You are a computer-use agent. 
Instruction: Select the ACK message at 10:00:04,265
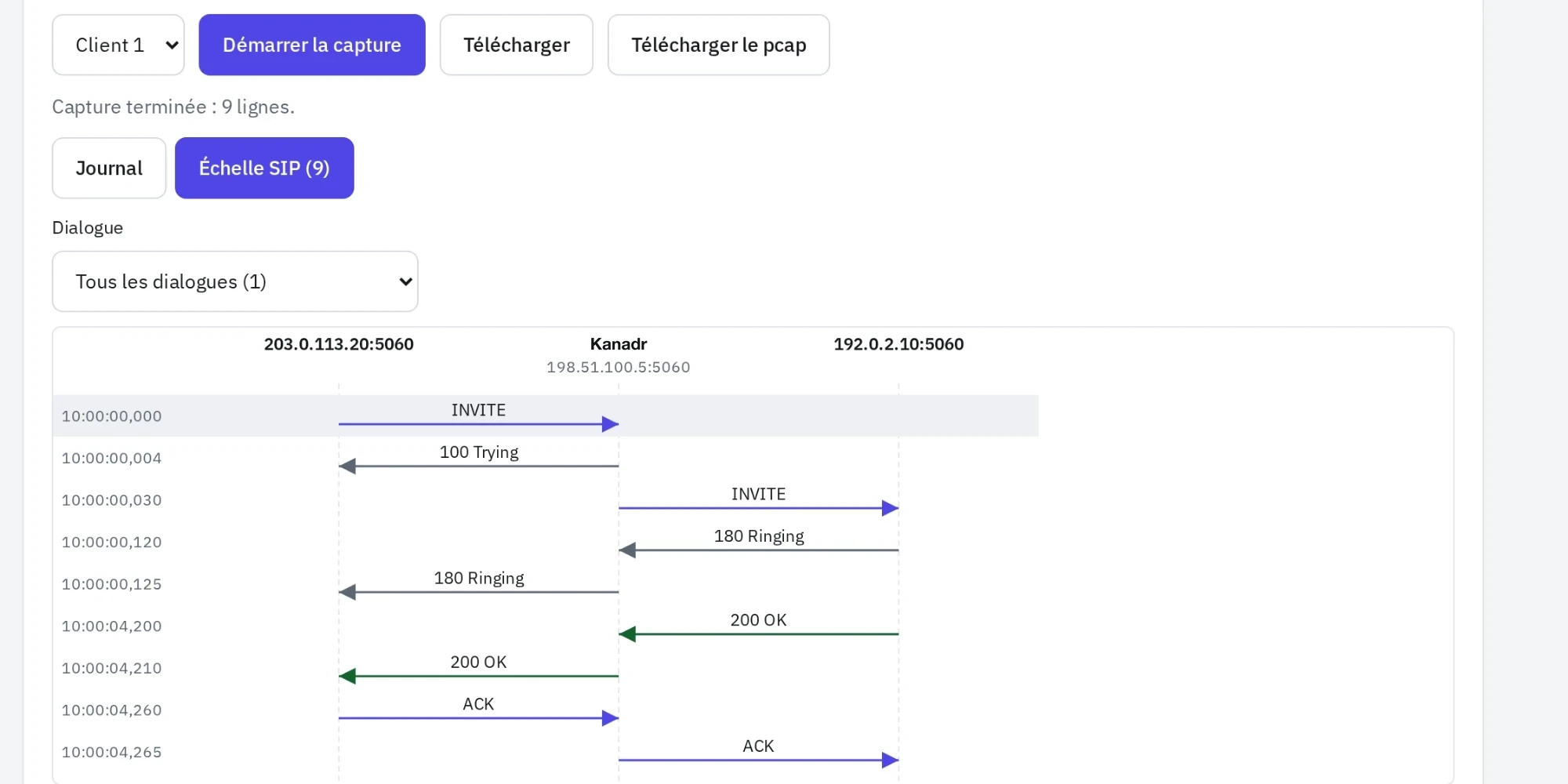(759, 752)
